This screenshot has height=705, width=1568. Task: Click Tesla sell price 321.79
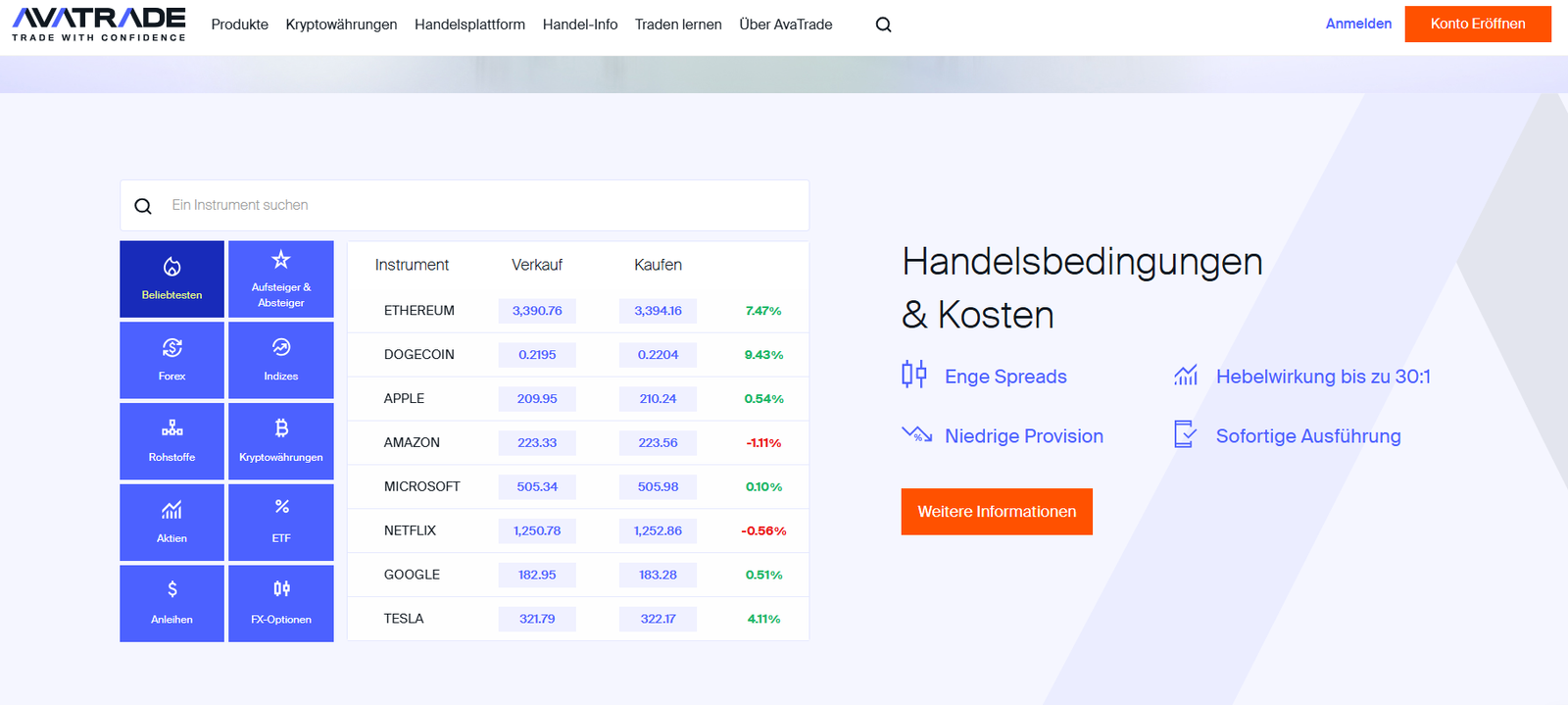537,620
